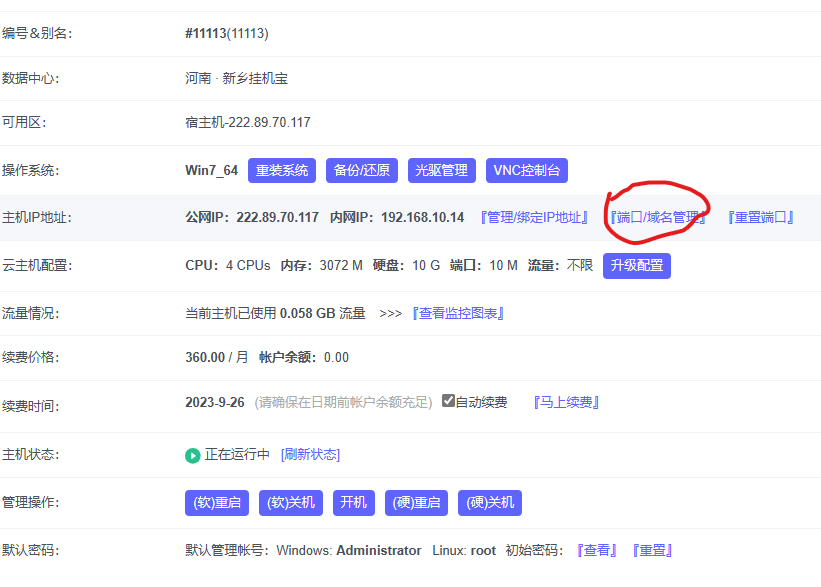The height and width of the screenshot is (587, 821).
Task: Click the (软)重启 button
Action: click(x=217, y=503)
